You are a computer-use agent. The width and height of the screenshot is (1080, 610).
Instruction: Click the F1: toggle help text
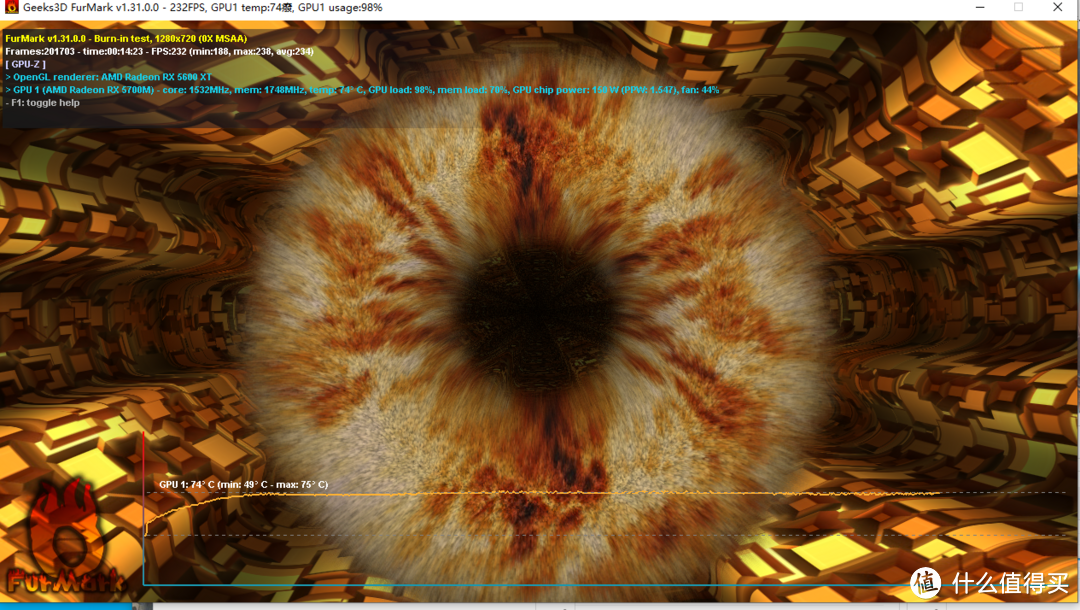point(43,103)
